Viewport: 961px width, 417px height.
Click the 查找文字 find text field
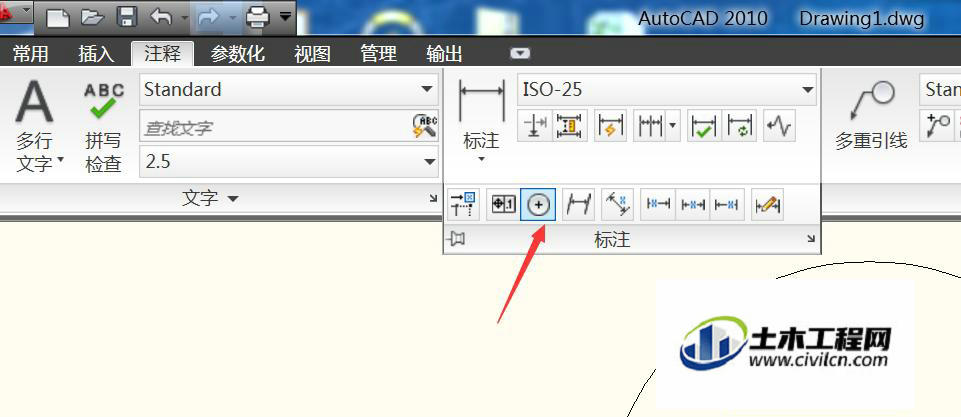point(275,127)
